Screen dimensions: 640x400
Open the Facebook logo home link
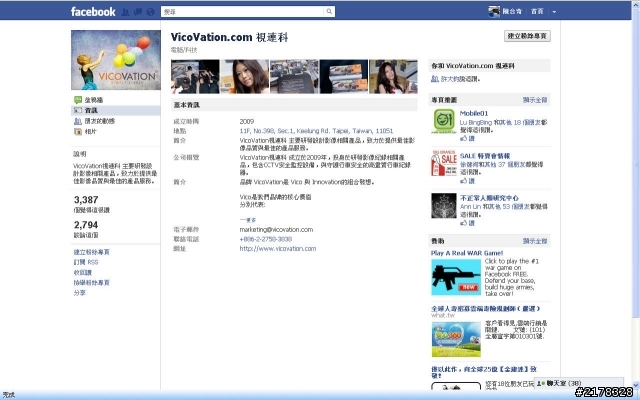pyautogui.click(x=93, y=11)
